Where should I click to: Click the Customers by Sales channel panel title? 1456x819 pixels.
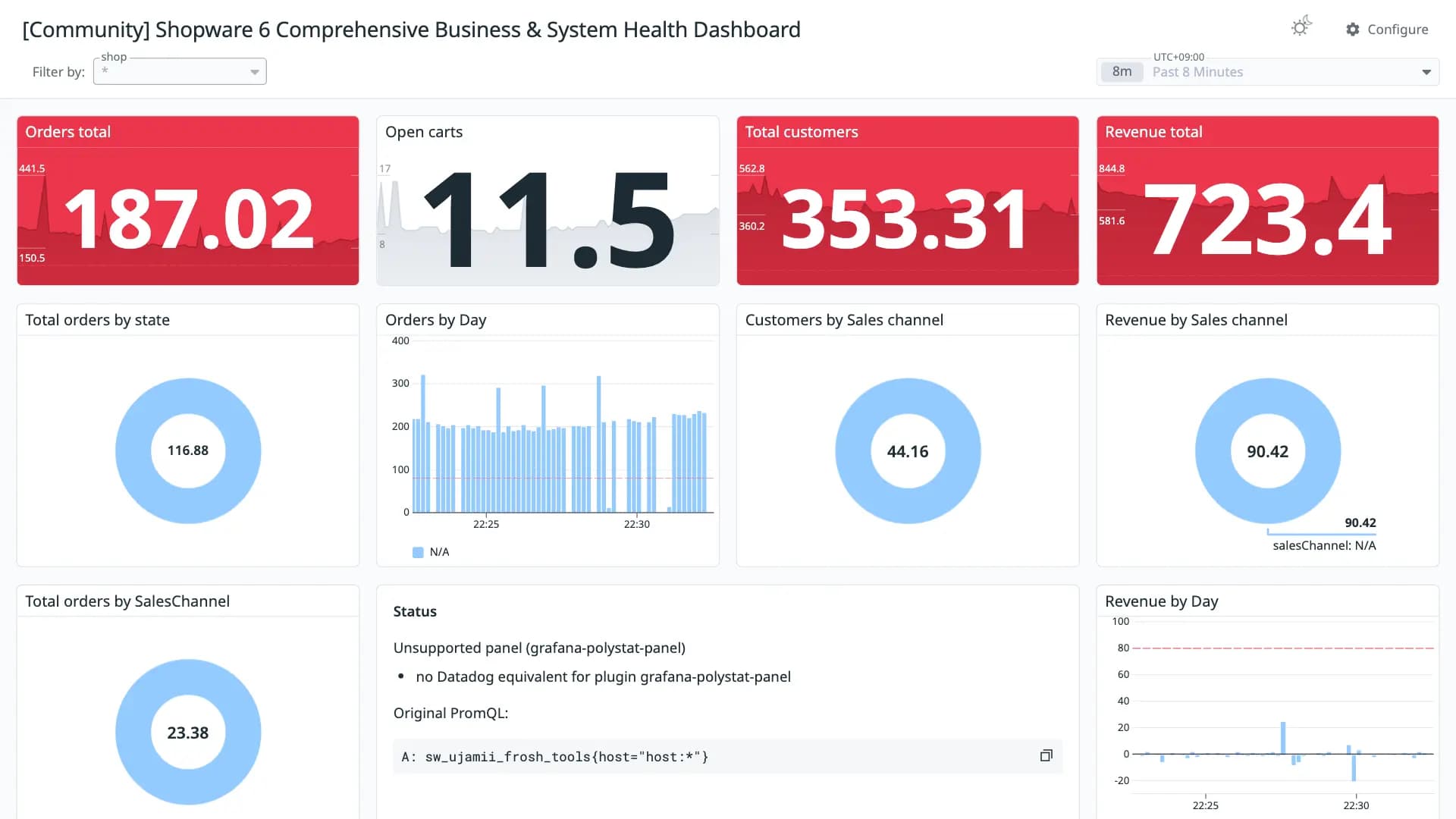point(844,320)
